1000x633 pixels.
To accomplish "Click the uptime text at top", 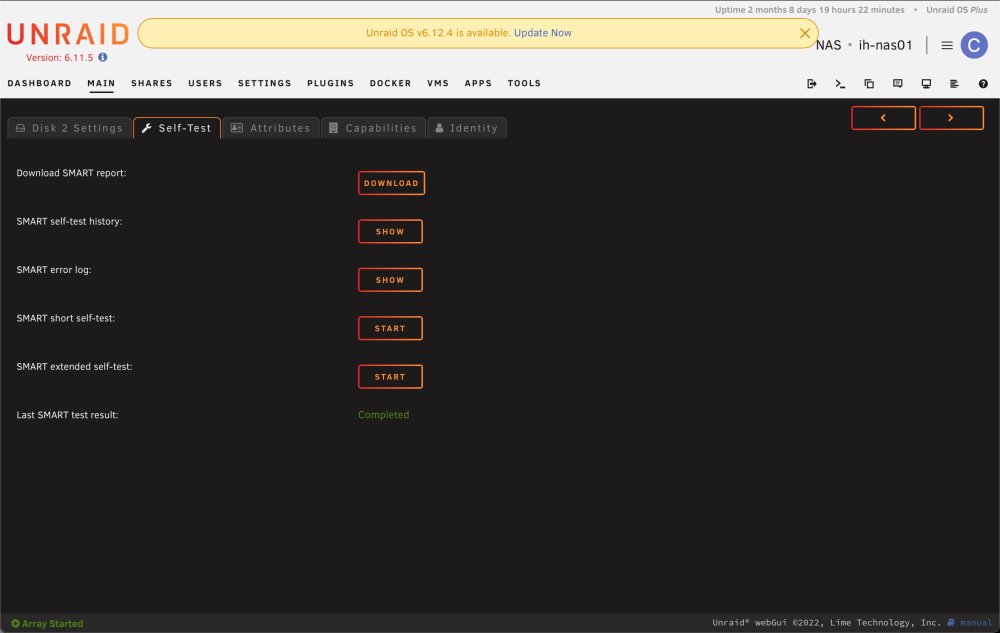I will (809, 10).
